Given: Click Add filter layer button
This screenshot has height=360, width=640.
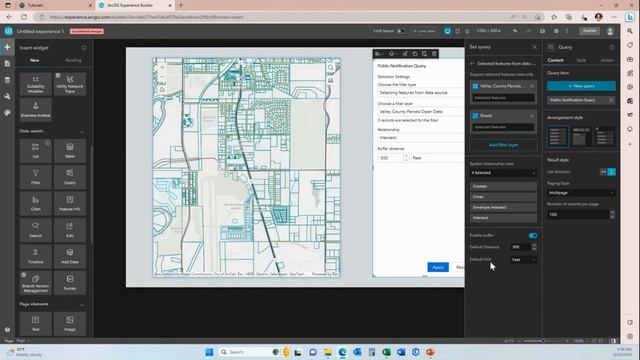Looking at the screenshot, I should point(503,145).
